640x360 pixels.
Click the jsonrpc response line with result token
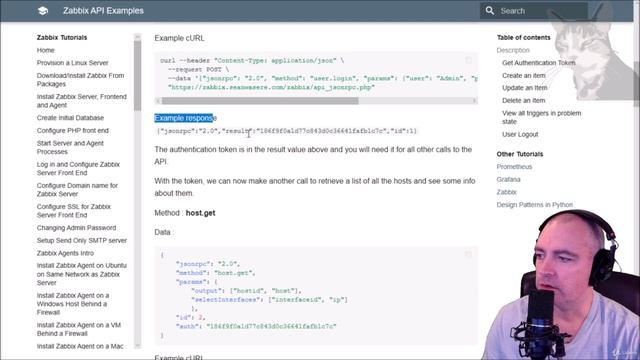click(287, 131)
